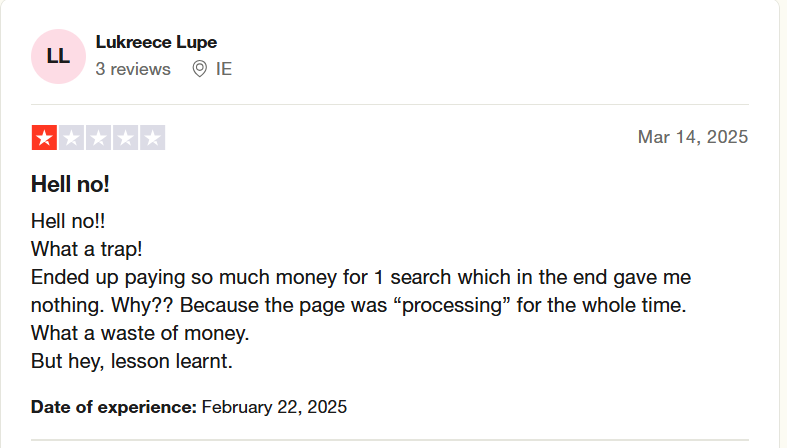
Task: Click the "Date of experience:" label
Action: coord(114,407)
